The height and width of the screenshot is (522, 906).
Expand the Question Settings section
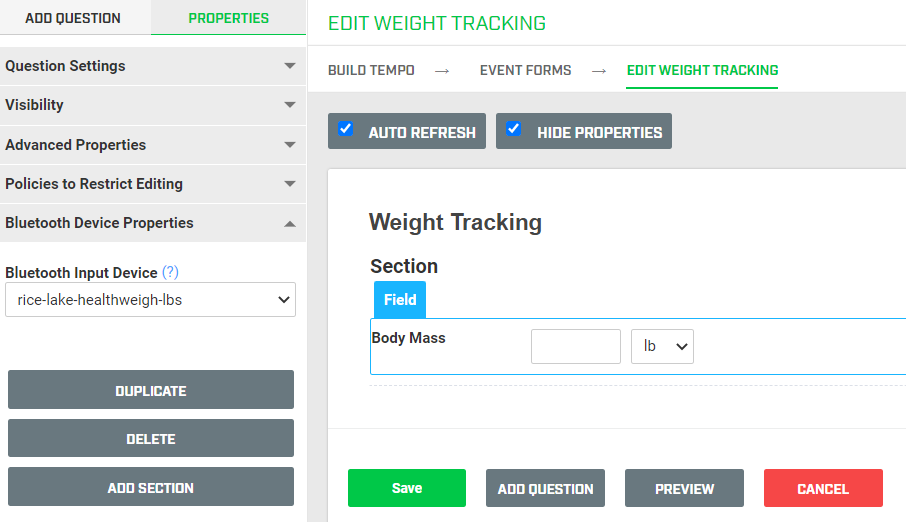point(152,66)
